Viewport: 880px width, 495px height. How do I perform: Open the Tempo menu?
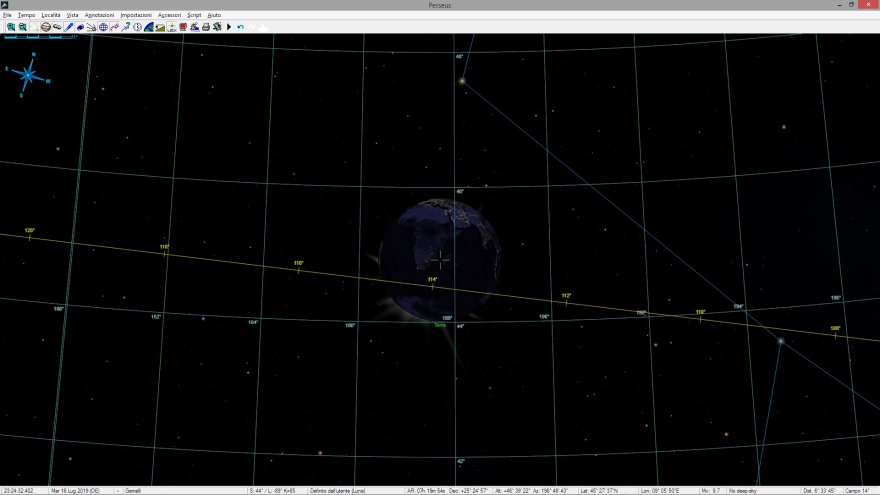tap(26, 16)
